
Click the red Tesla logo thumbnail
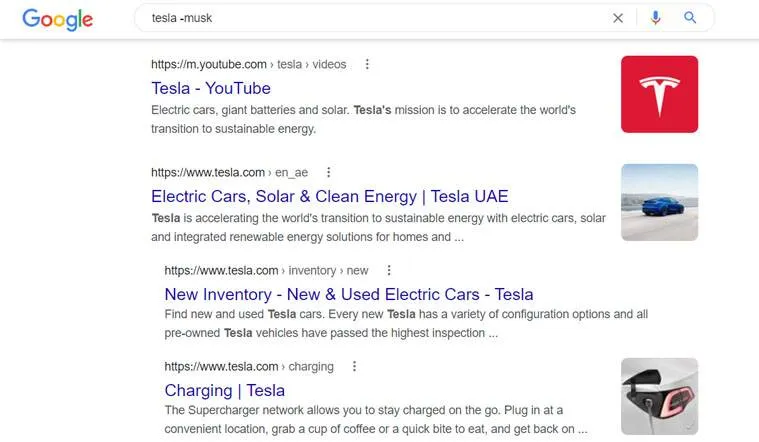tap(659, 94)
